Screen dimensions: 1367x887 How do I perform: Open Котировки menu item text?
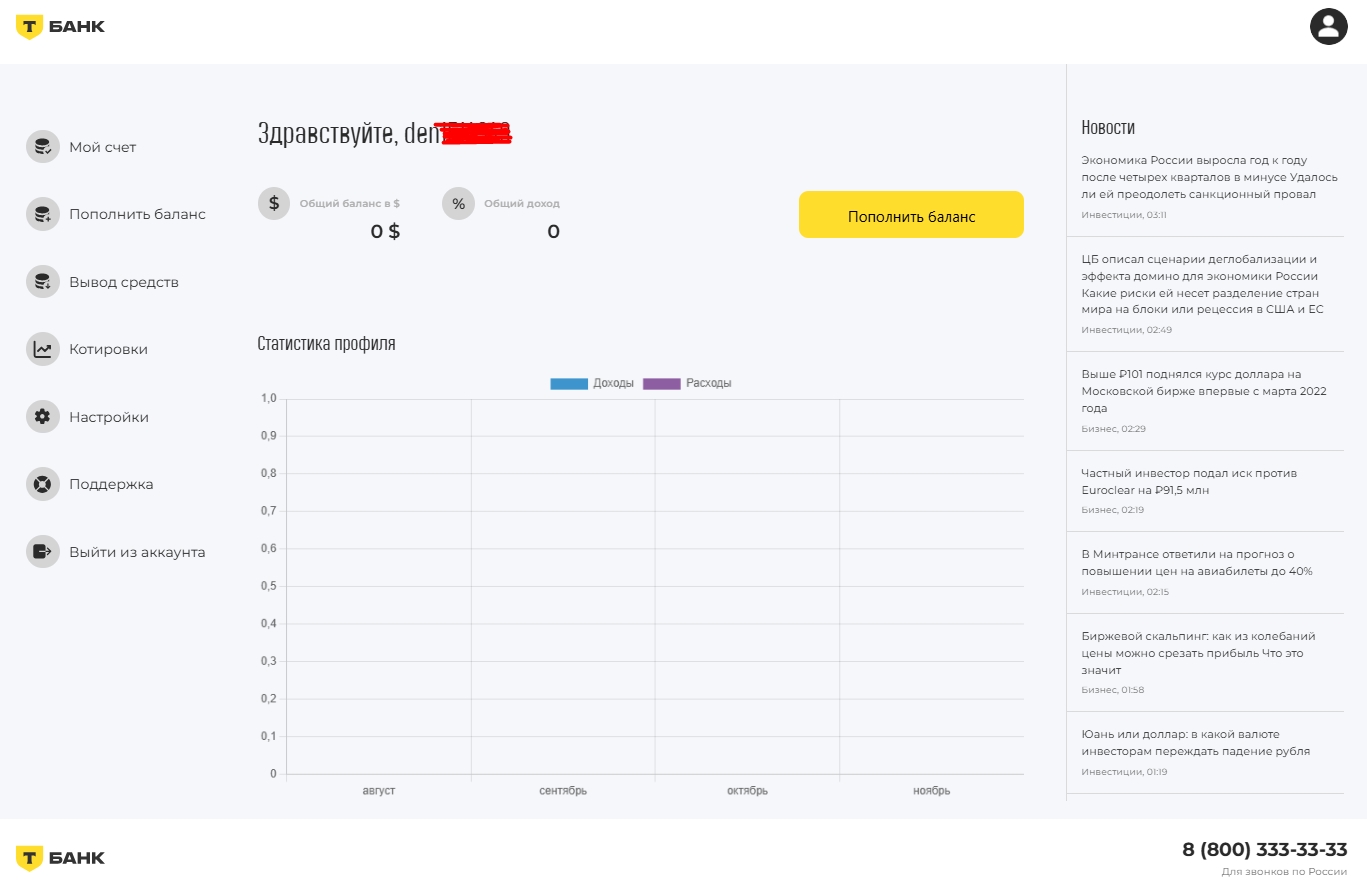tap(108, 349)
